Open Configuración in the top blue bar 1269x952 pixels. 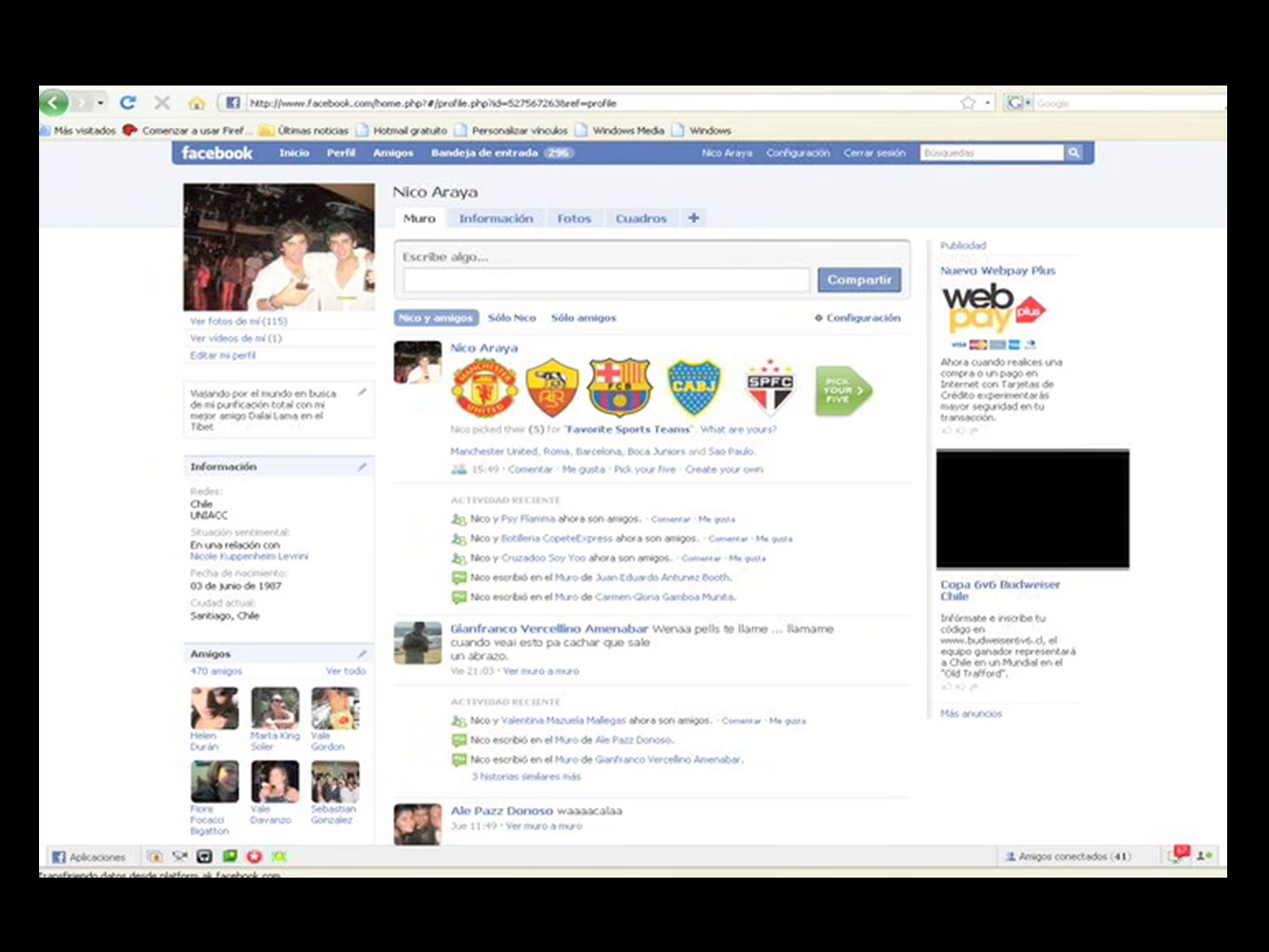pyautogui.click(x=798, y=152)
